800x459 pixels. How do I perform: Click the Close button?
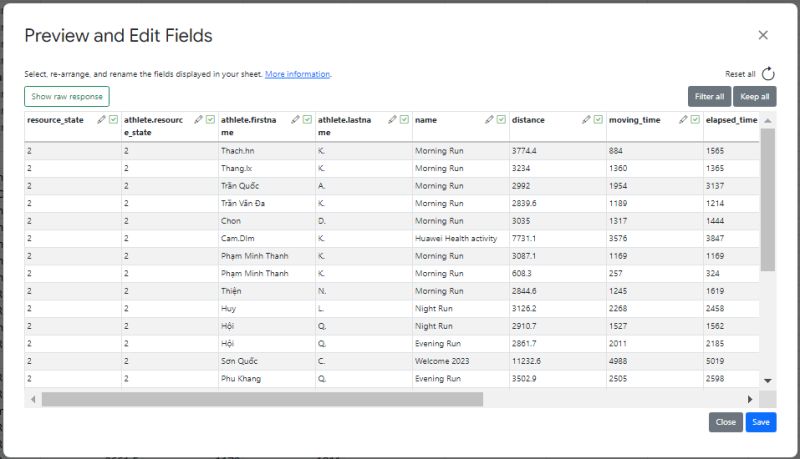tap(726, 422)
